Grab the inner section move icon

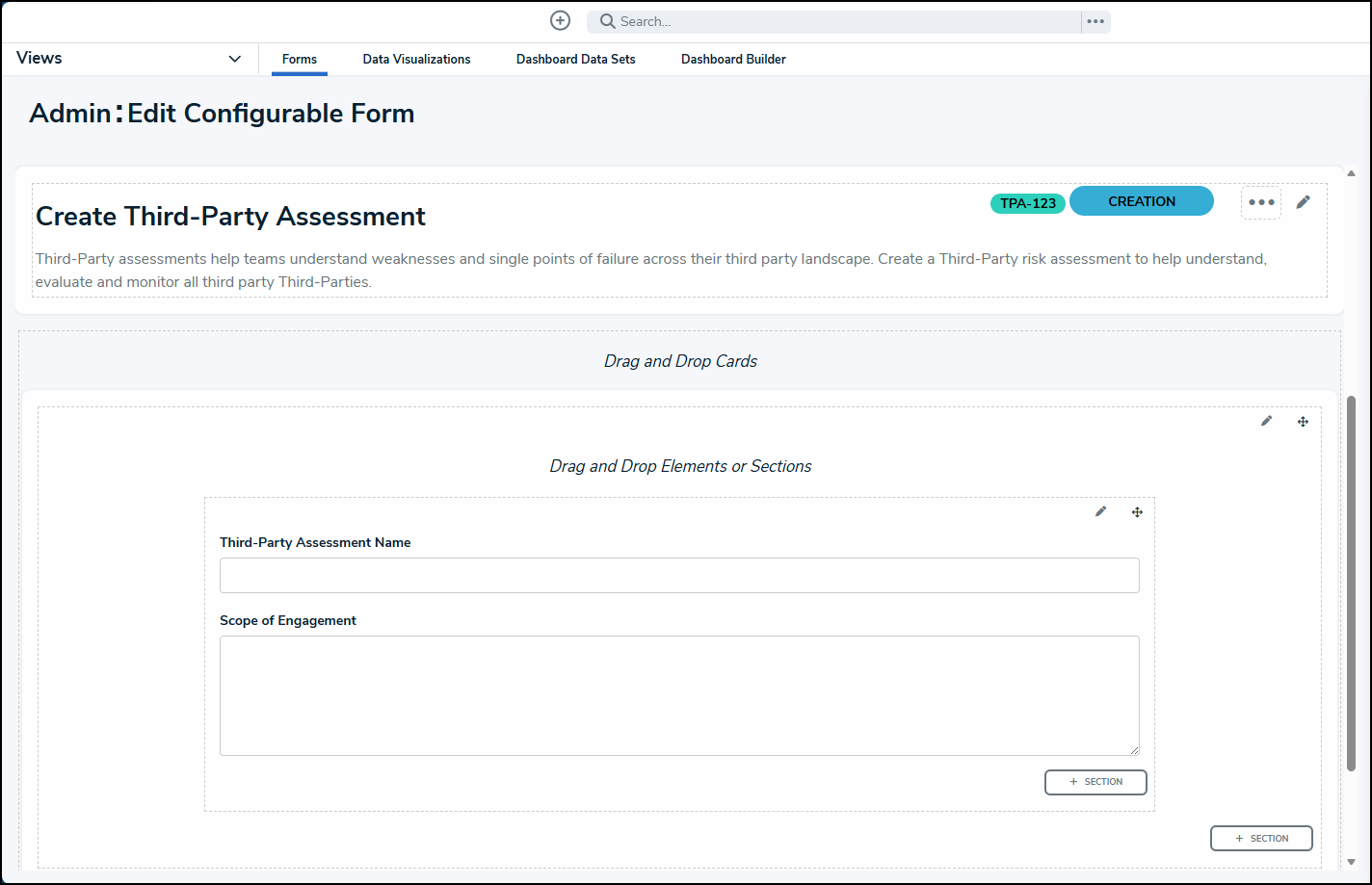coord(1137,511)
